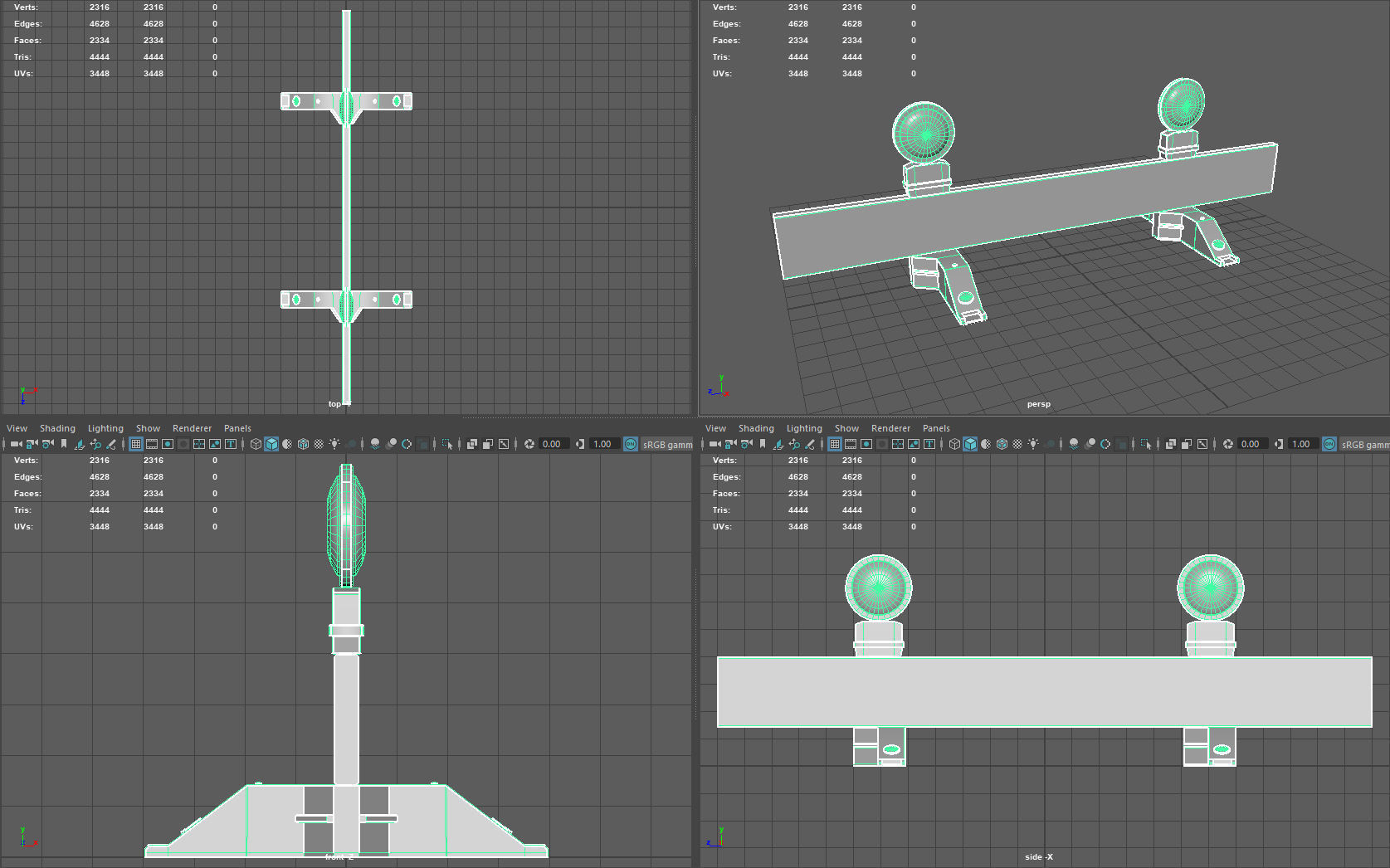Toggle Smooth Shade All in front panel
Screen dimensions: 1390x868
(271, 444)
